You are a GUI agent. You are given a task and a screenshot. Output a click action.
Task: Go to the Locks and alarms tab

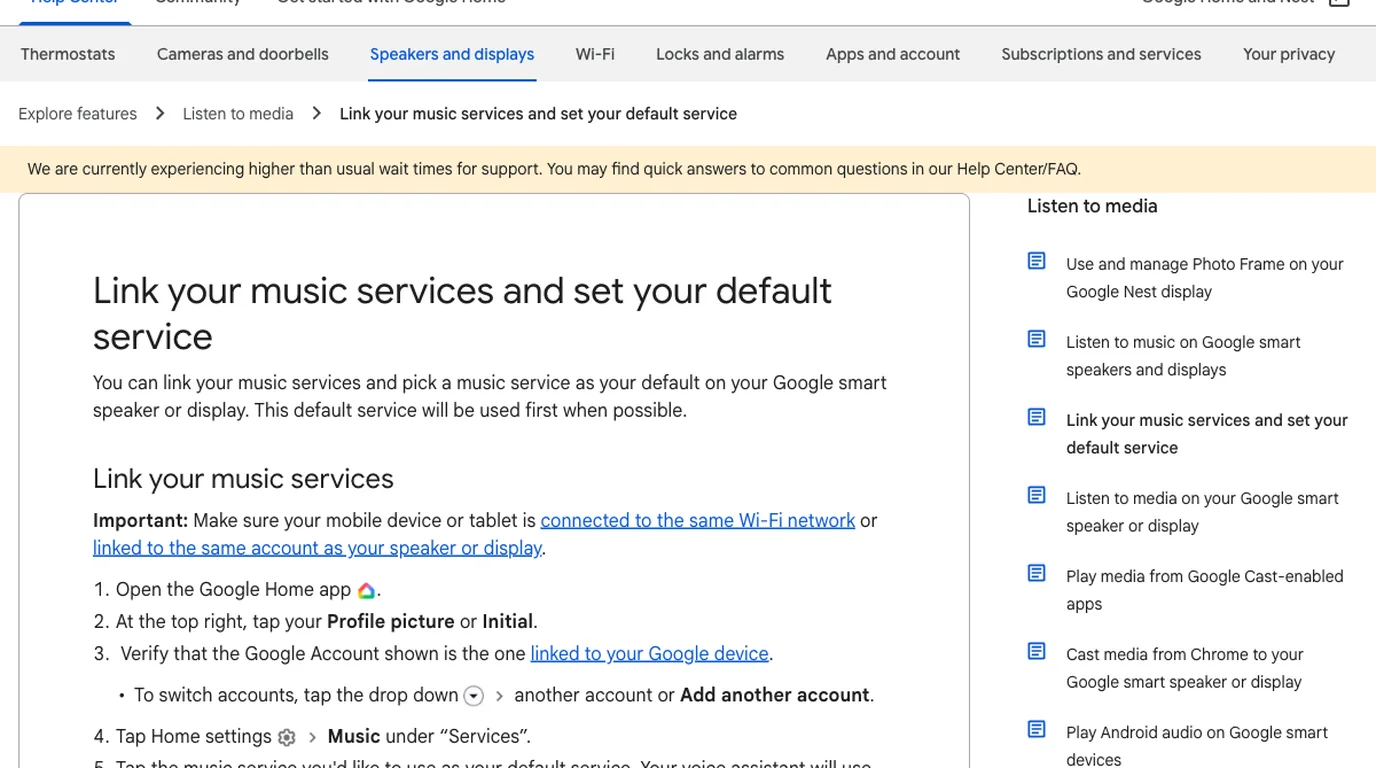point(720,54)
